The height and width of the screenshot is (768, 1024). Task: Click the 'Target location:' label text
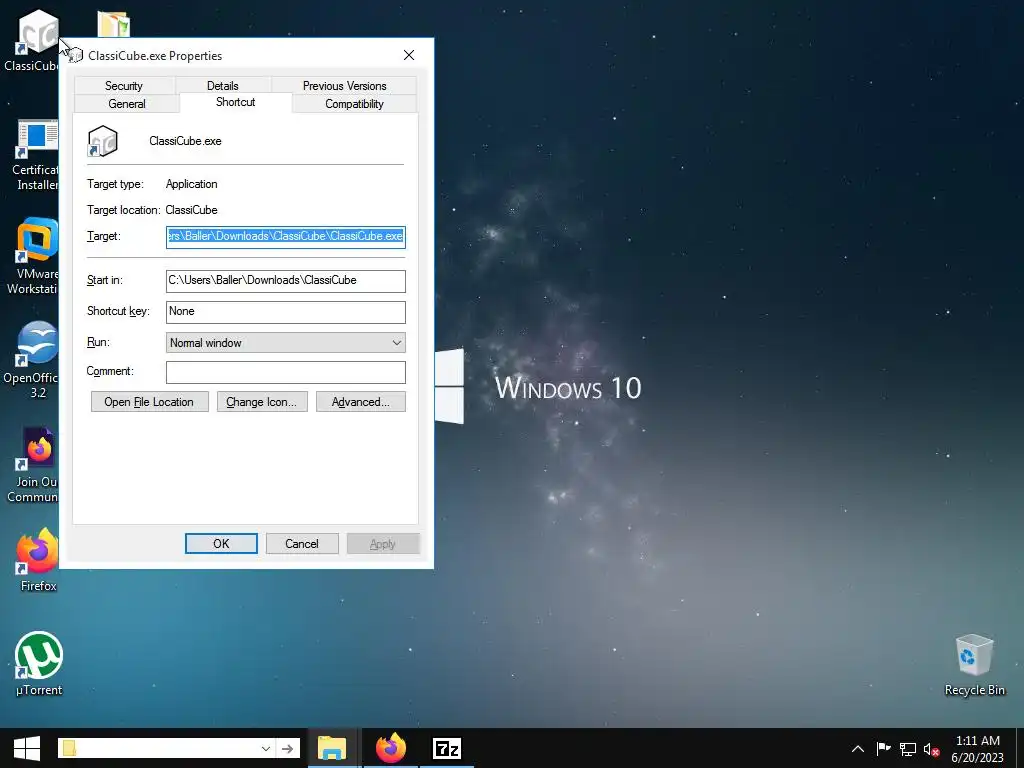(123, 210)
